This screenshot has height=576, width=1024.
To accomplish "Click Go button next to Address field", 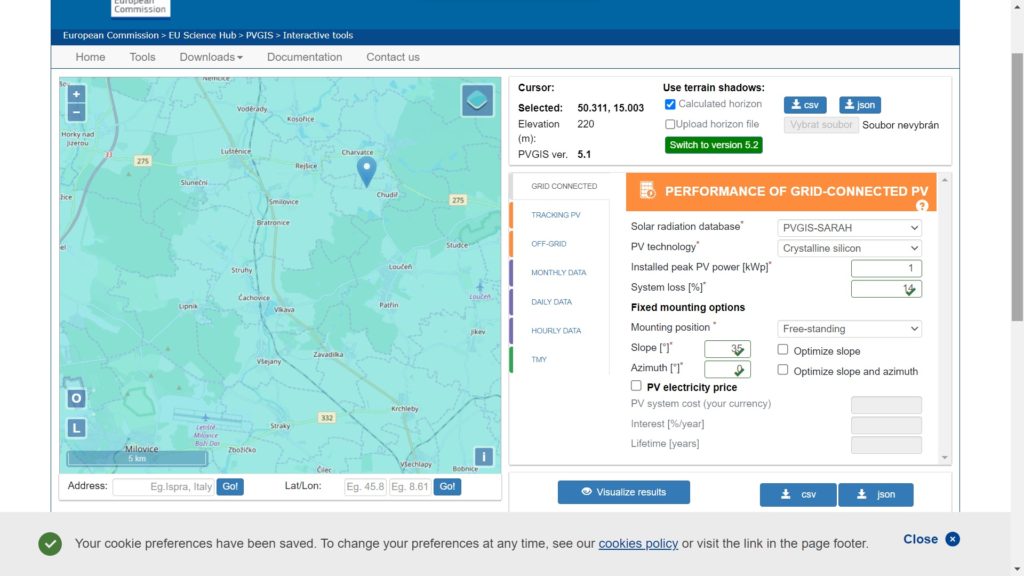I will click(x=230, y=487).
